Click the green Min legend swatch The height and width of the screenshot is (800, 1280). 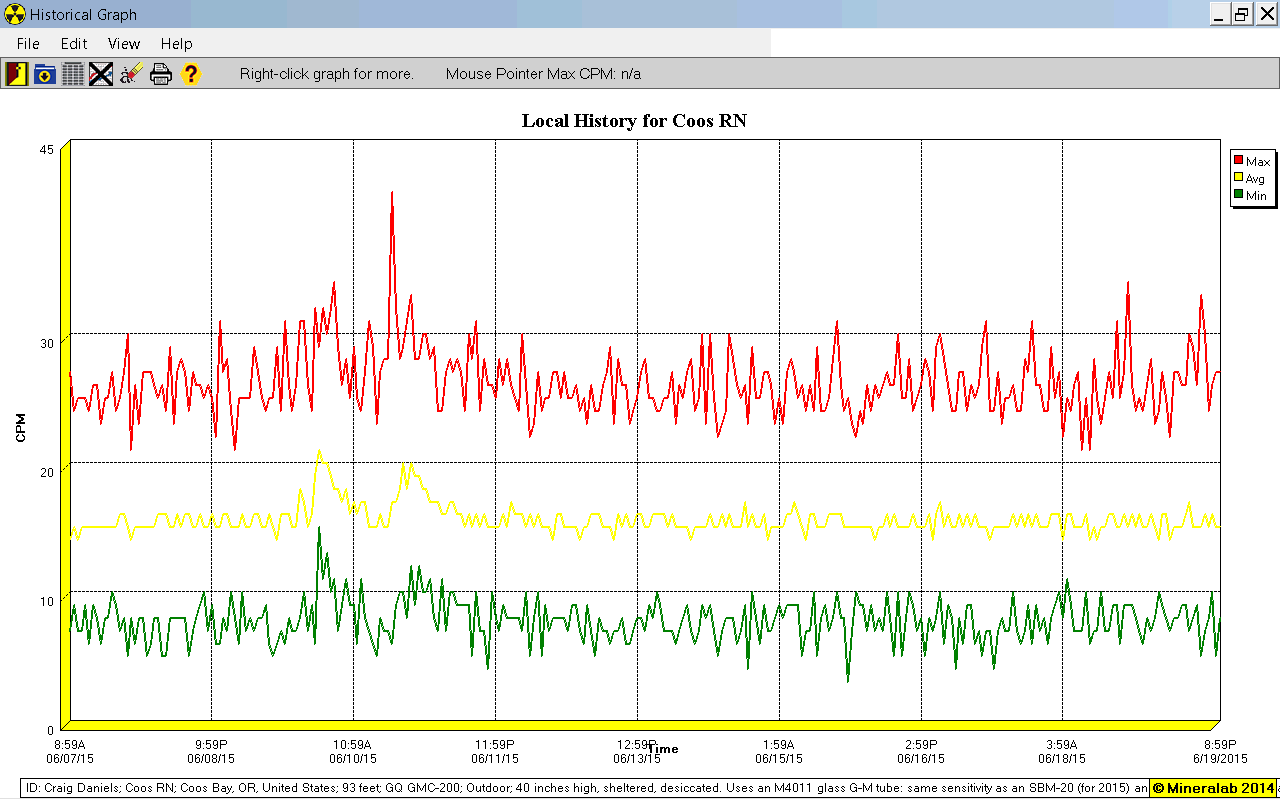1238,195
